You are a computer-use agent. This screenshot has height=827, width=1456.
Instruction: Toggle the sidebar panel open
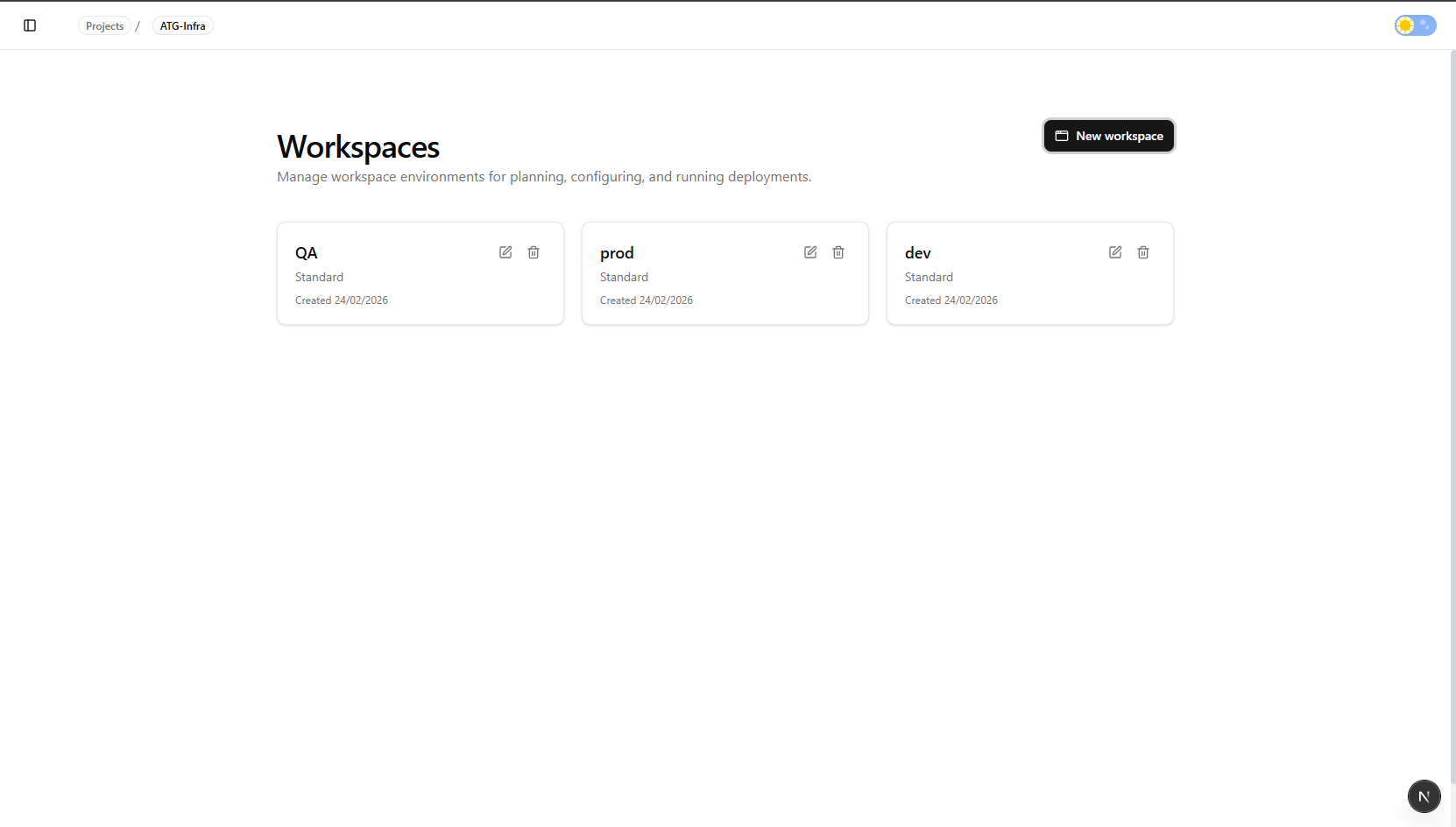tap(30, 25)
